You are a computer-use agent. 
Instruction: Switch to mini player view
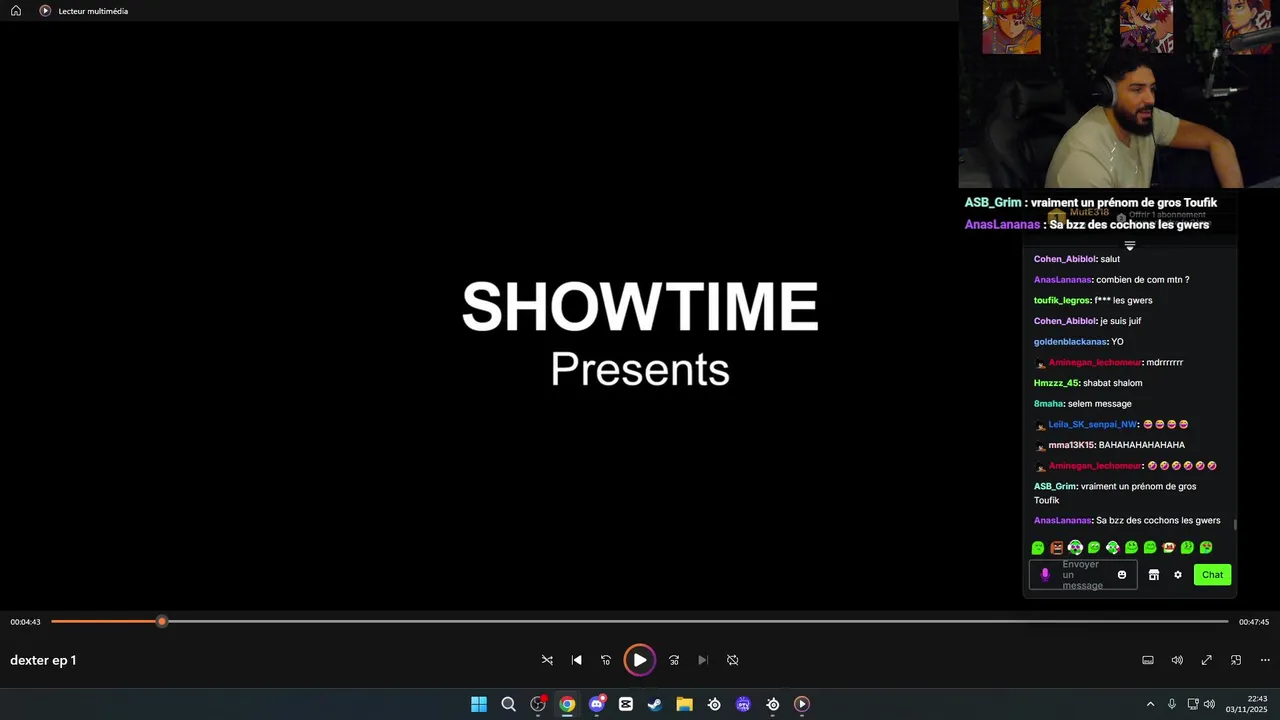[x=1236, y=660]
